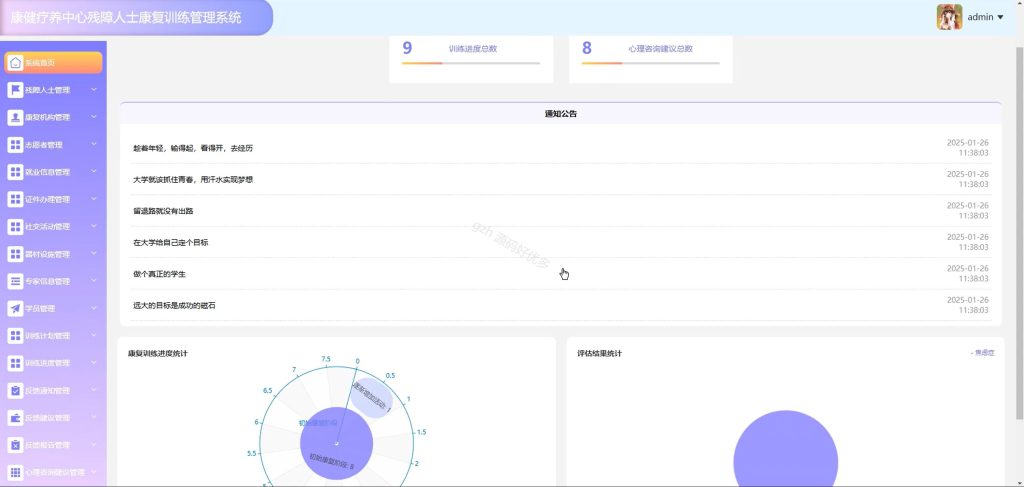Click the 通知公告 panel header
Image resolution: width=1024 pixels, height=487 pixels.
click(560, 114)
